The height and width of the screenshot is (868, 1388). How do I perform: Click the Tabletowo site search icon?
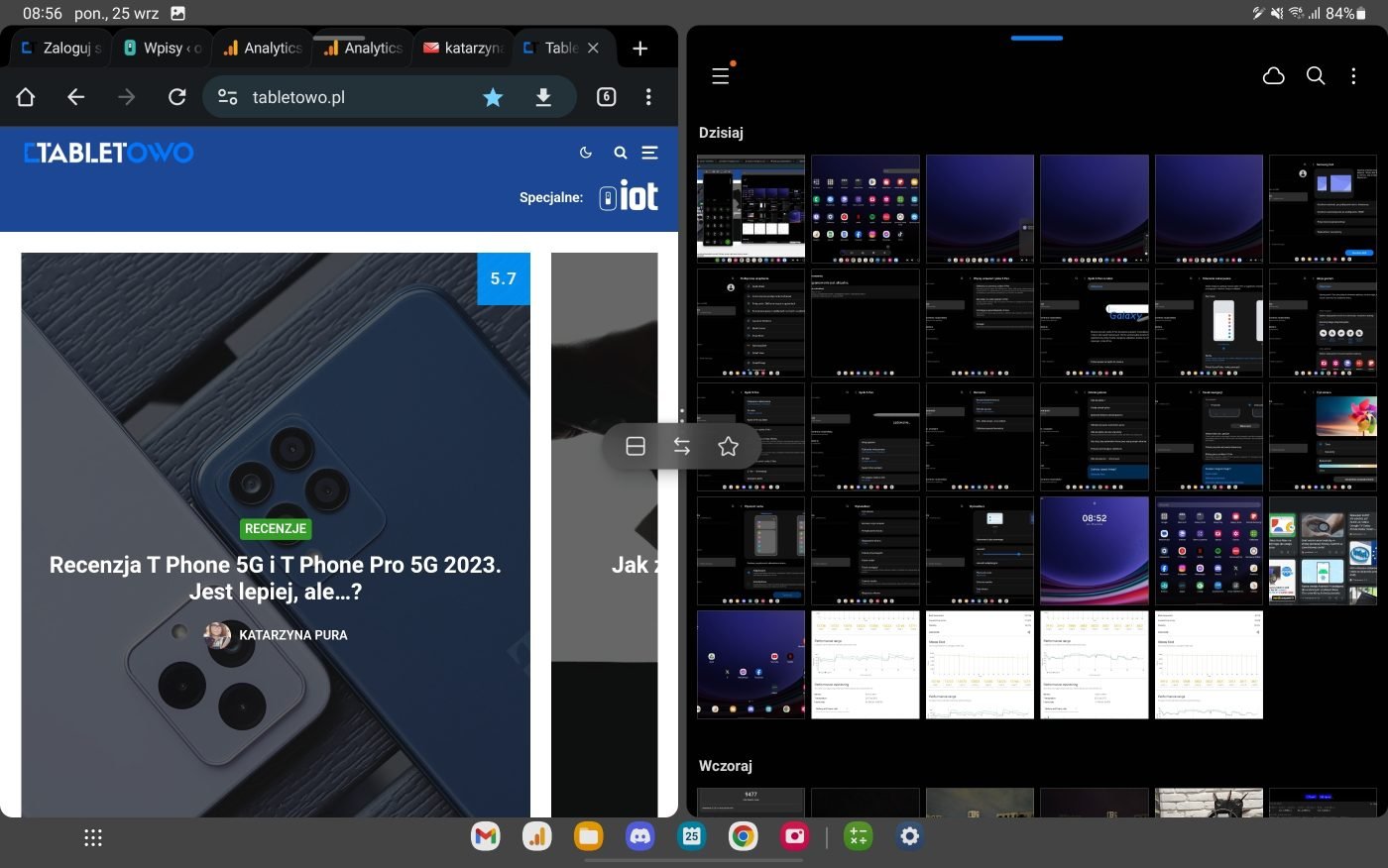click(x=620, y=153)
